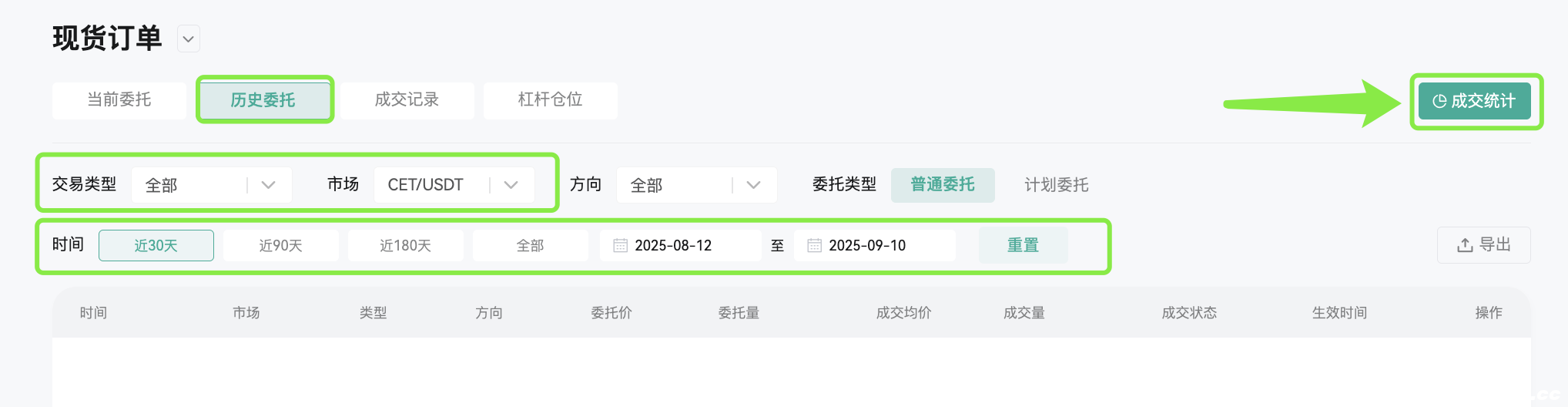Go to the 杠杆仓位 tab

tap(550, 100)
